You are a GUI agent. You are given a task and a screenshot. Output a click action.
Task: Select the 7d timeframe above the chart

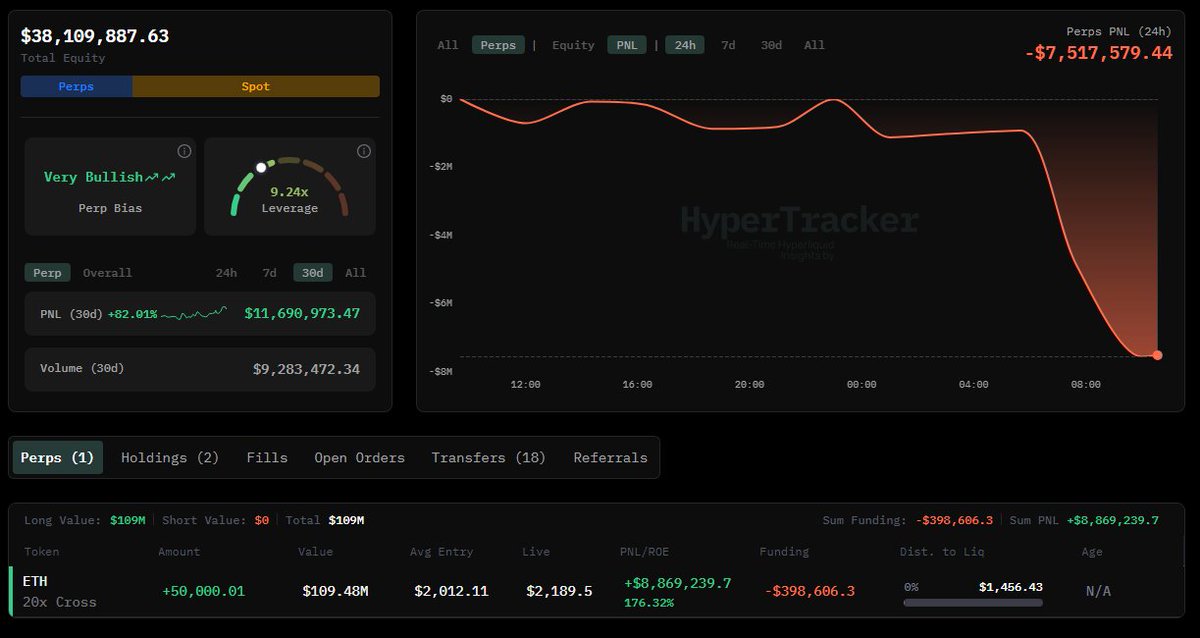point(727,45)
